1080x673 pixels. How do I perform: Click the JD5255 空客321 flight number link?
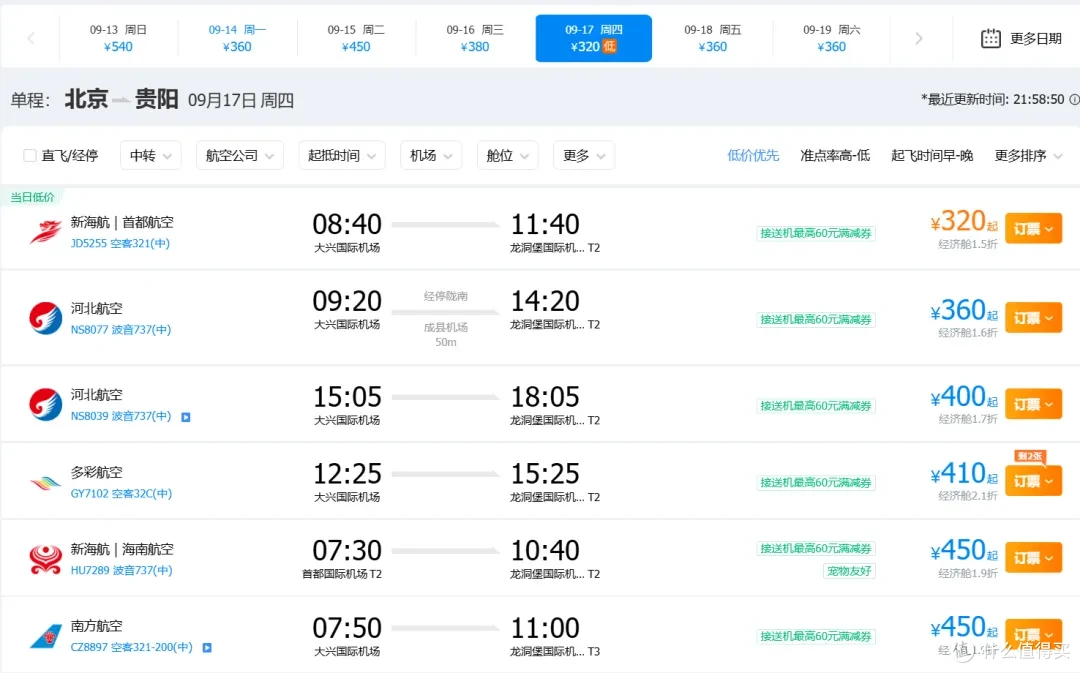[120, 243]
